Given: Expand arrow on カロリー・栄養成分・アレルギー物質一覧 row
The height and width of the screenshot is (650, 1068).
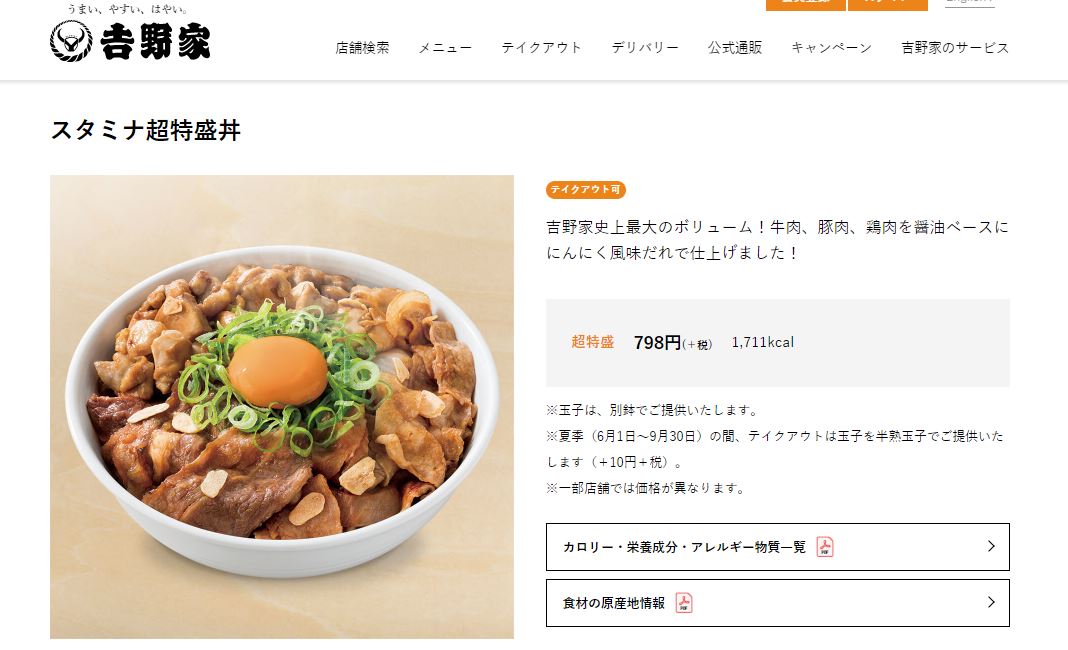Looking at the screenshot, I should pyautogui.click(x=991, y=546).
